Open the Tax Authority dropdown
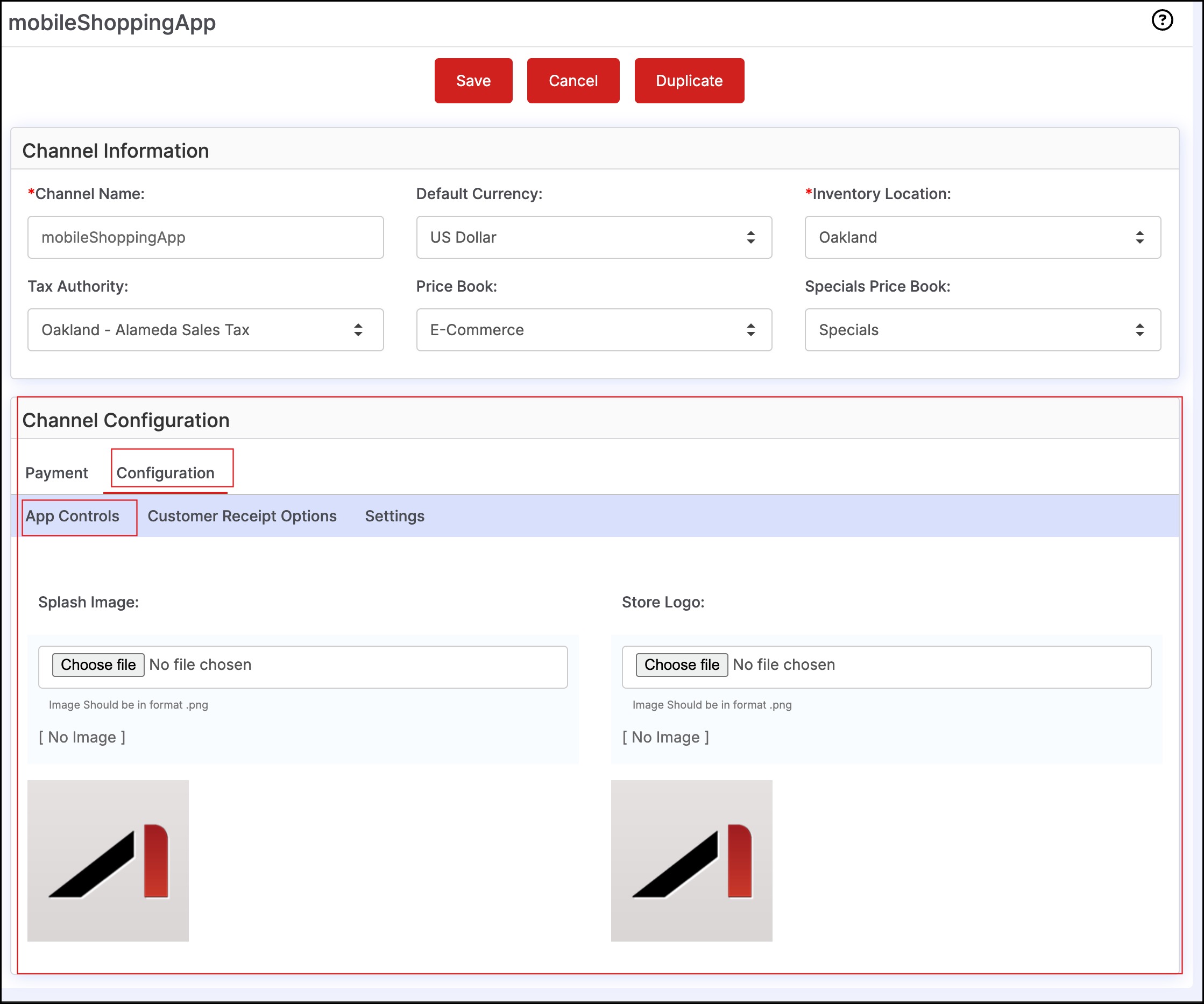This screenshot has height=1004, width=1204. point(206,330)
